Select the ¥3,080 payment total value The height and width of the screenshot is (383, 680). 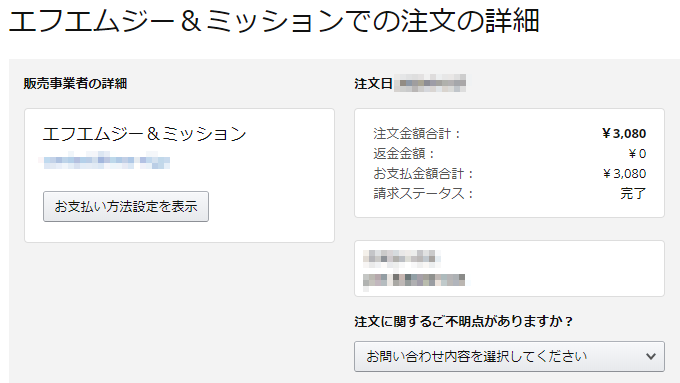pos(624,173)
